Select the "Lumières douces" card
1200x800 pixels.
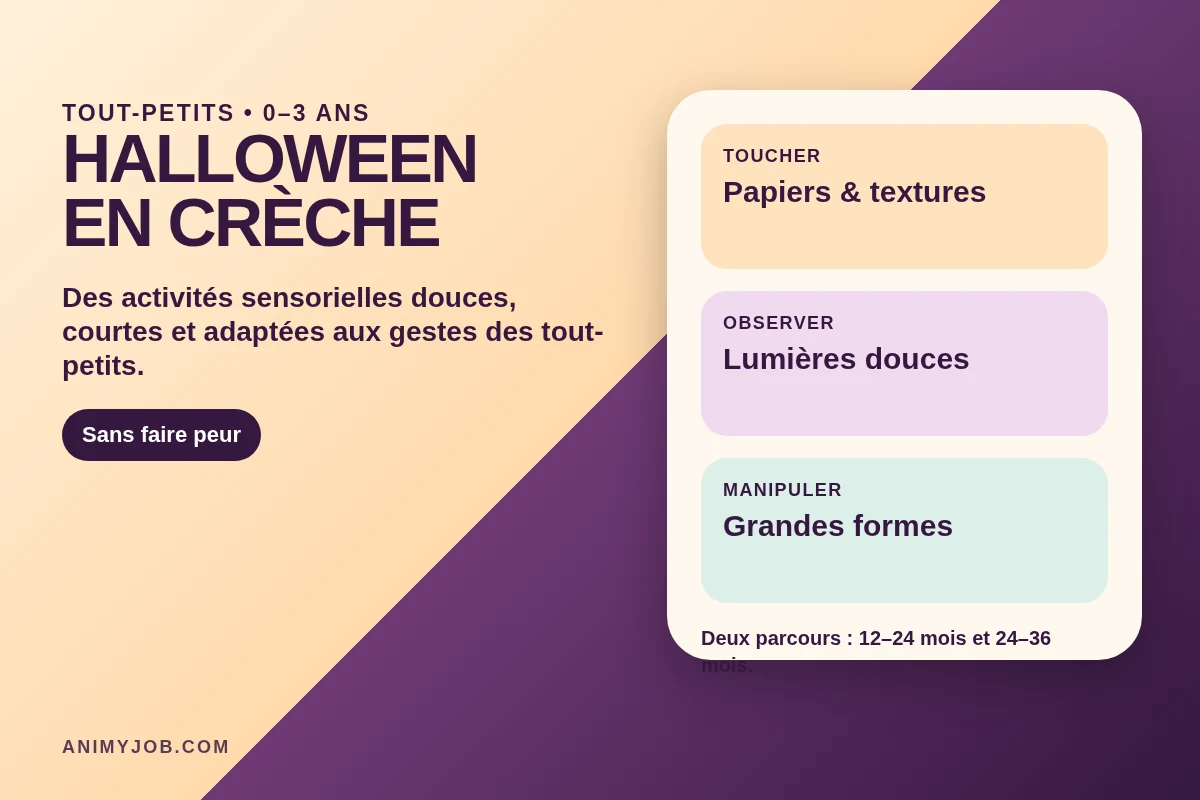click(904, 363)
